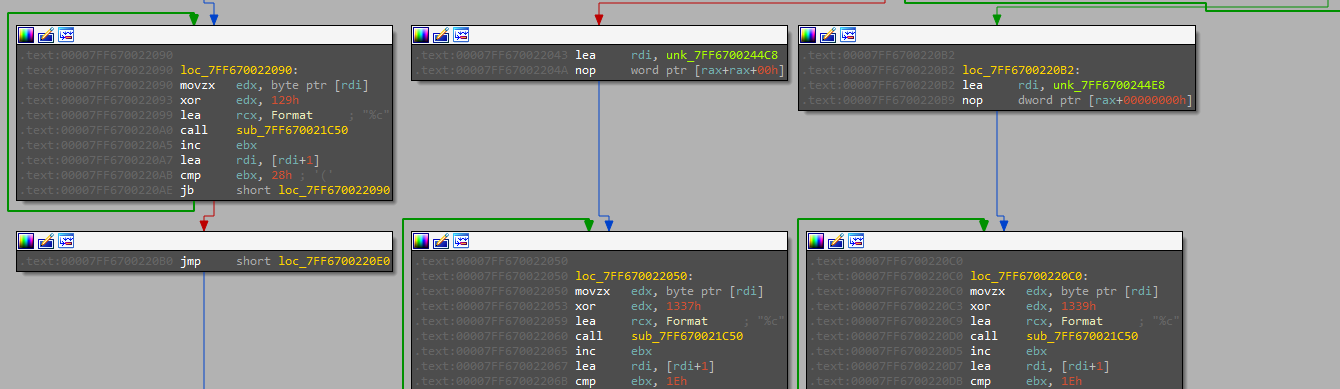
Task: Click the group nodes icon on the loc_7FF670022090 node
Action: 66,35
